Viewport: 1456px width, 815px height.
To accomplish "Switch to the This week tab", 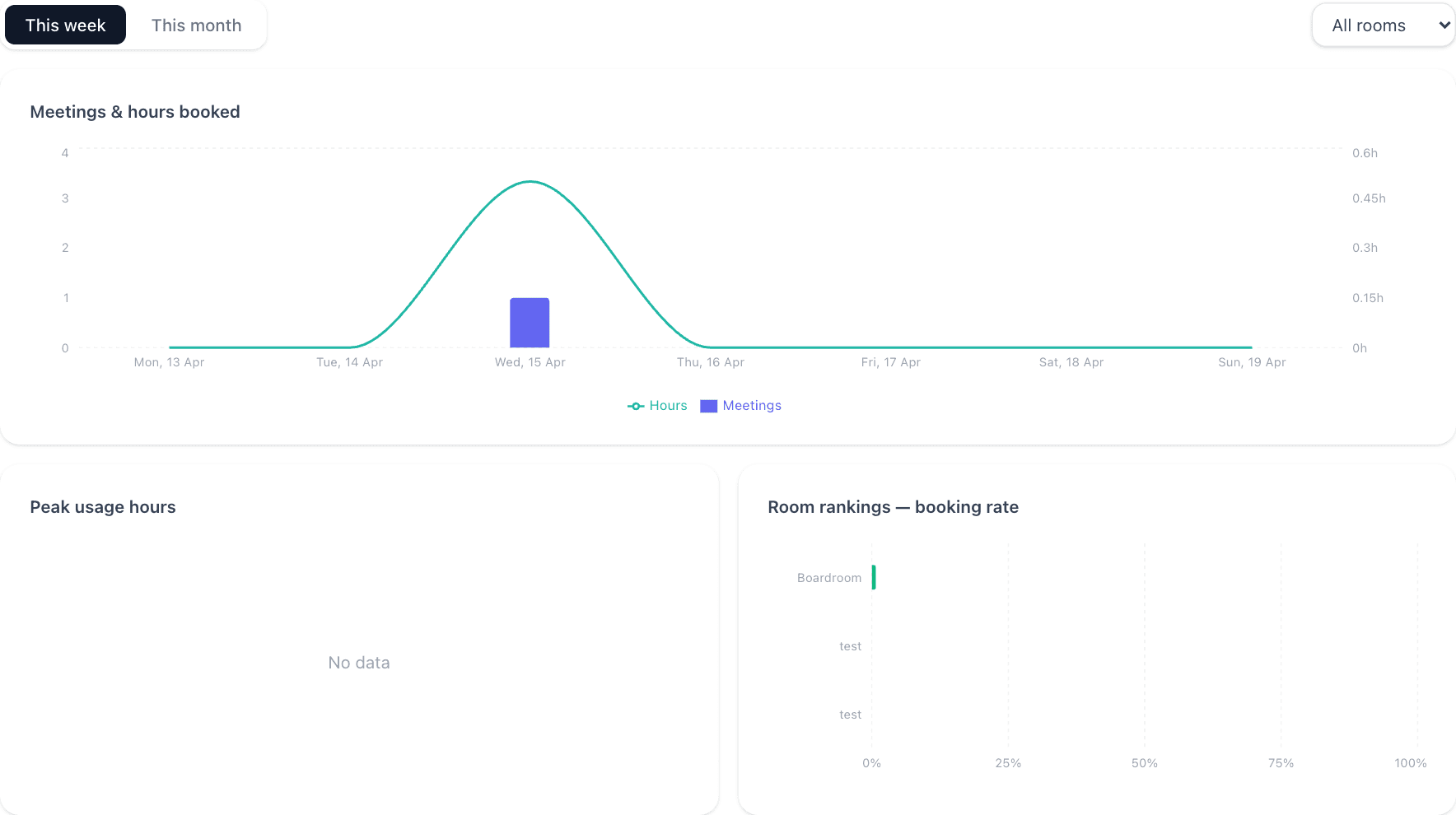I will pos(65,25).
